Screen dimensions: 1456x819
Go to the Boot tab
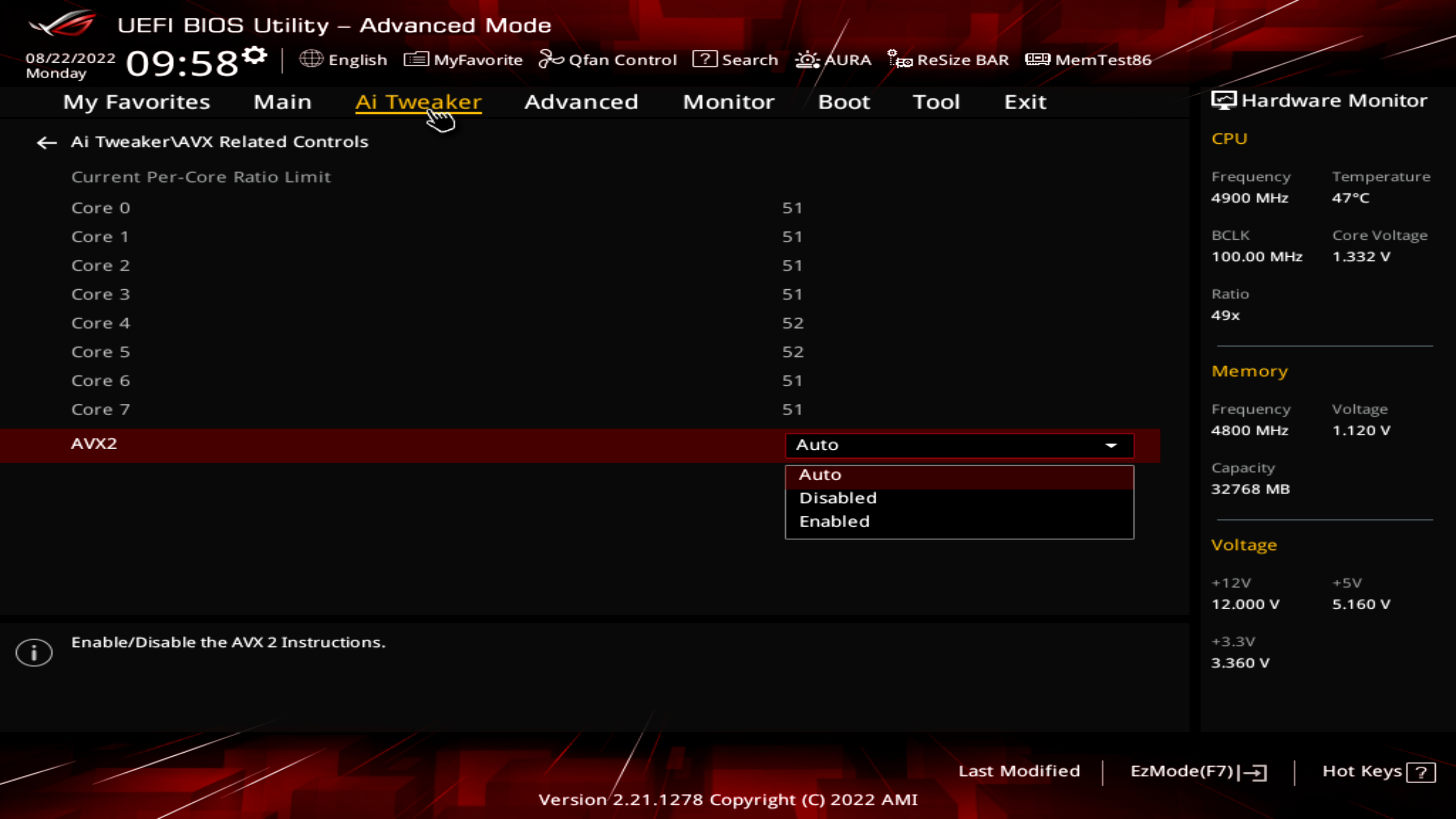844,102
